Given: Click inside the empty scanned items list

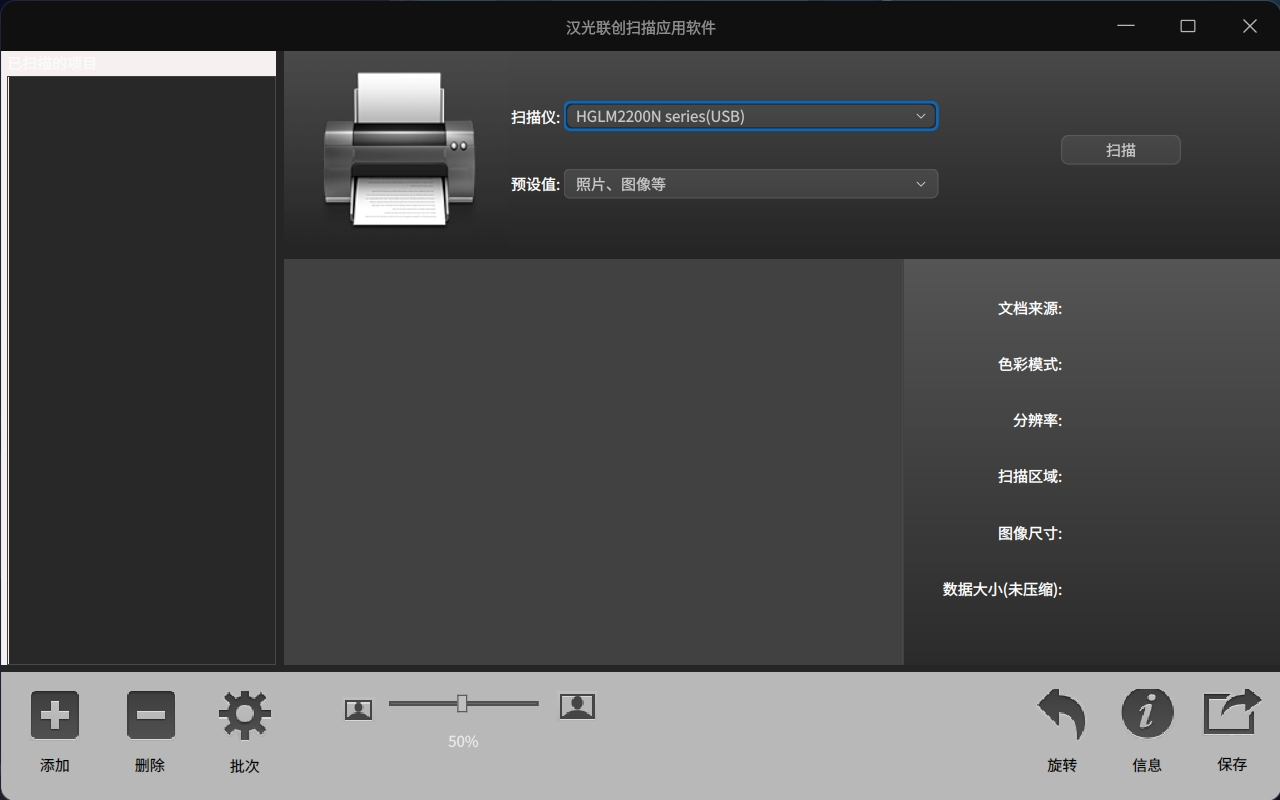Looking at the screenshot, I should 141,370.
